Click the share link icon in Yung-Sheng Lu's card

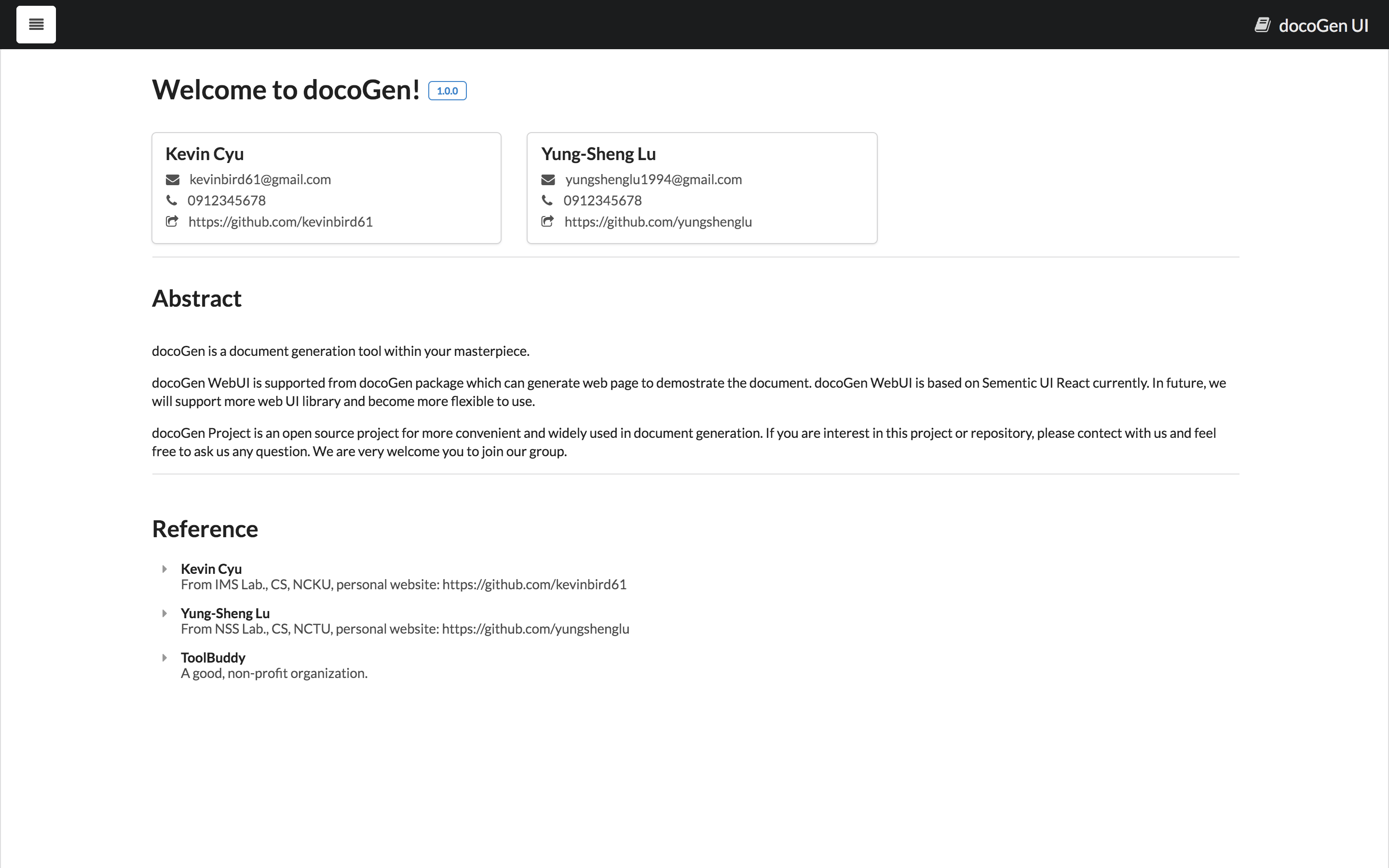[547, 222]
